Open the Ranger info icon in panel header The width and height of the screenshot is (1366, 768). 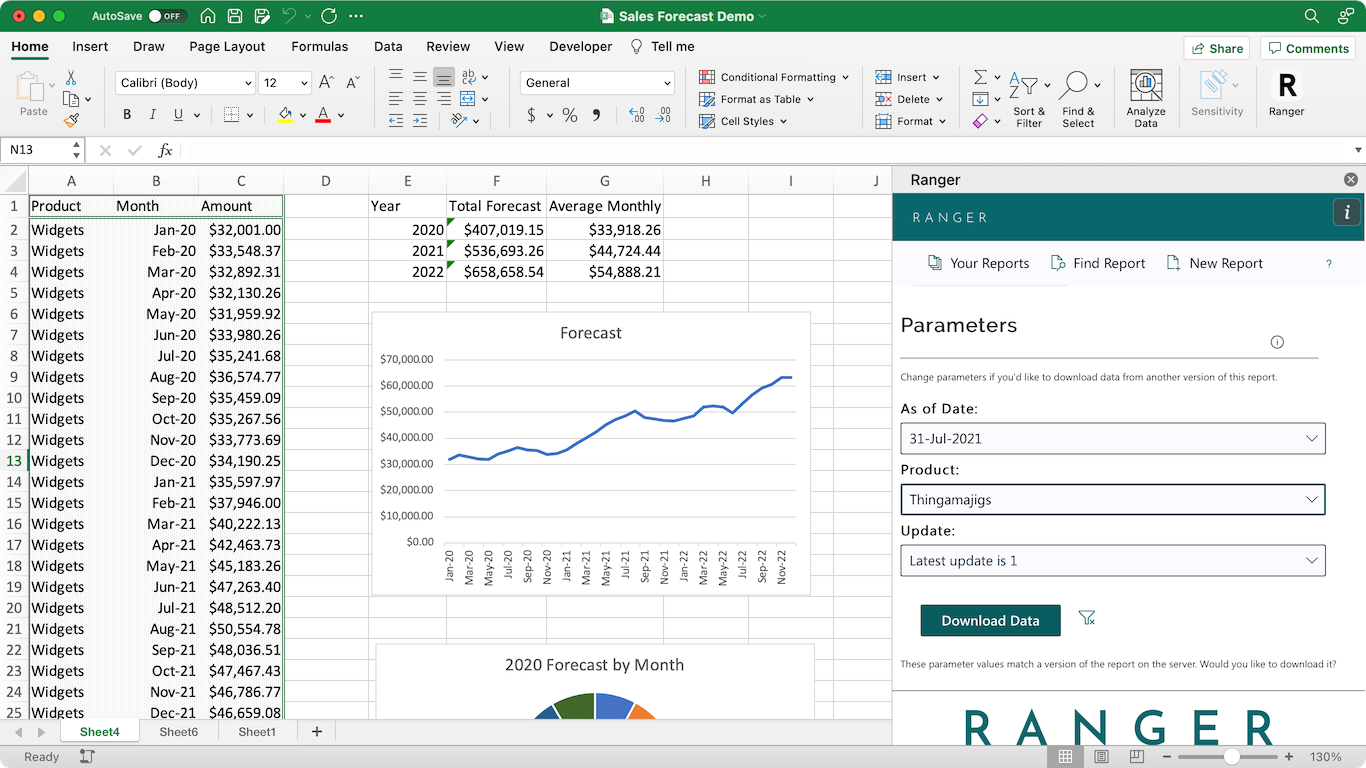[1346, 212]
